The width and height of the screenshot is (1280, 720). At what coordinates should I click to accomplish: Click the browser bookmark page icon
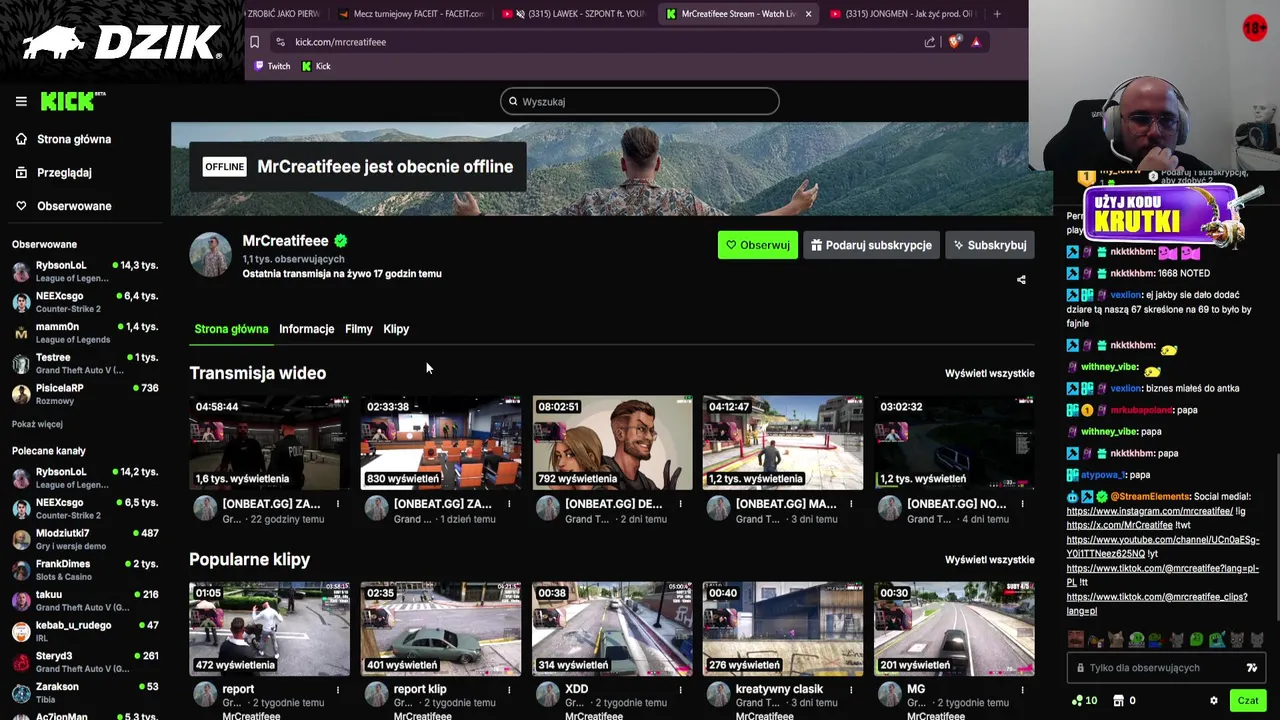coord(254,42)
